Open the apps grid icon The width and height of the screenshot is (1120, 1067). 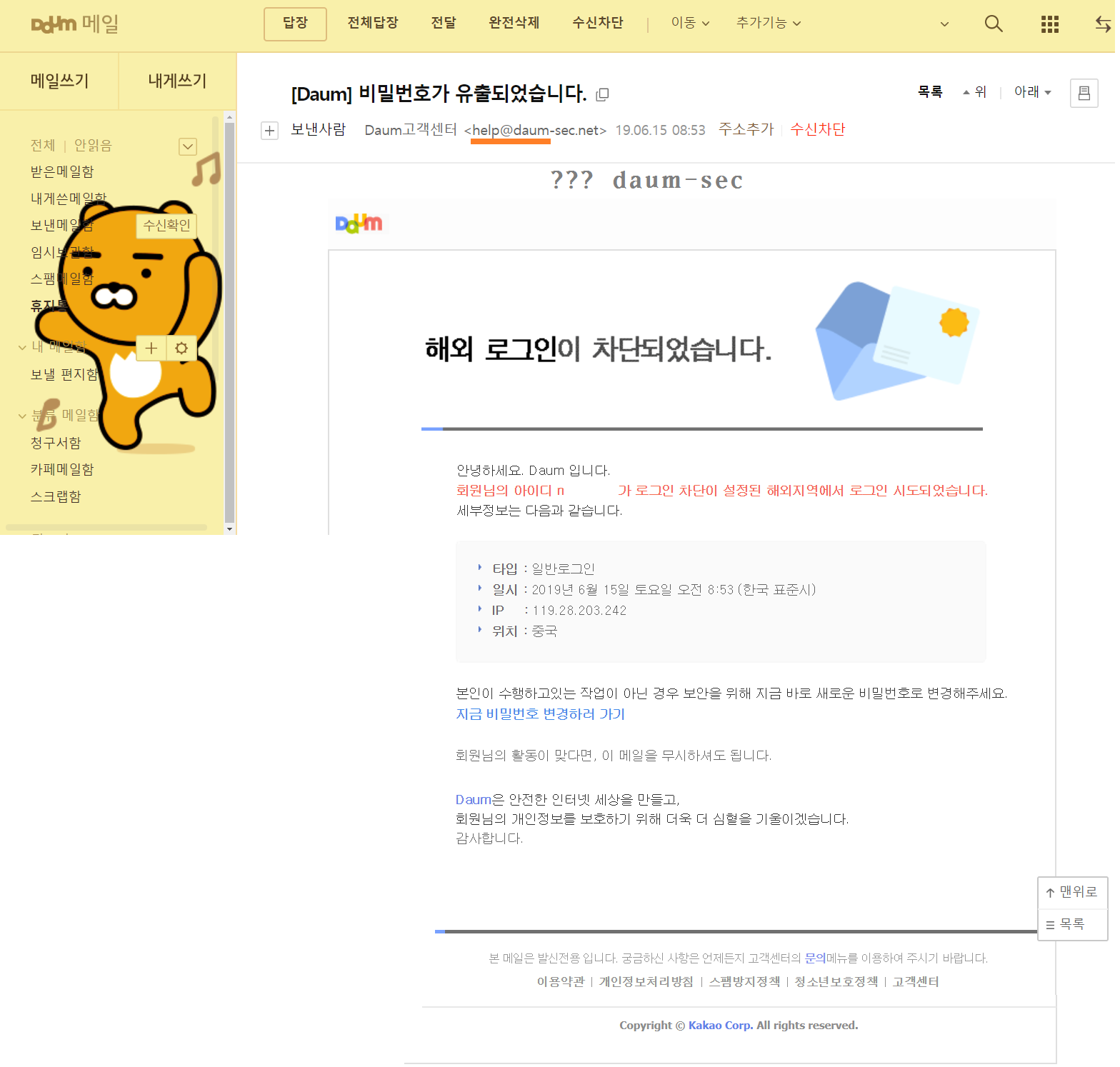coord(1049,24)
